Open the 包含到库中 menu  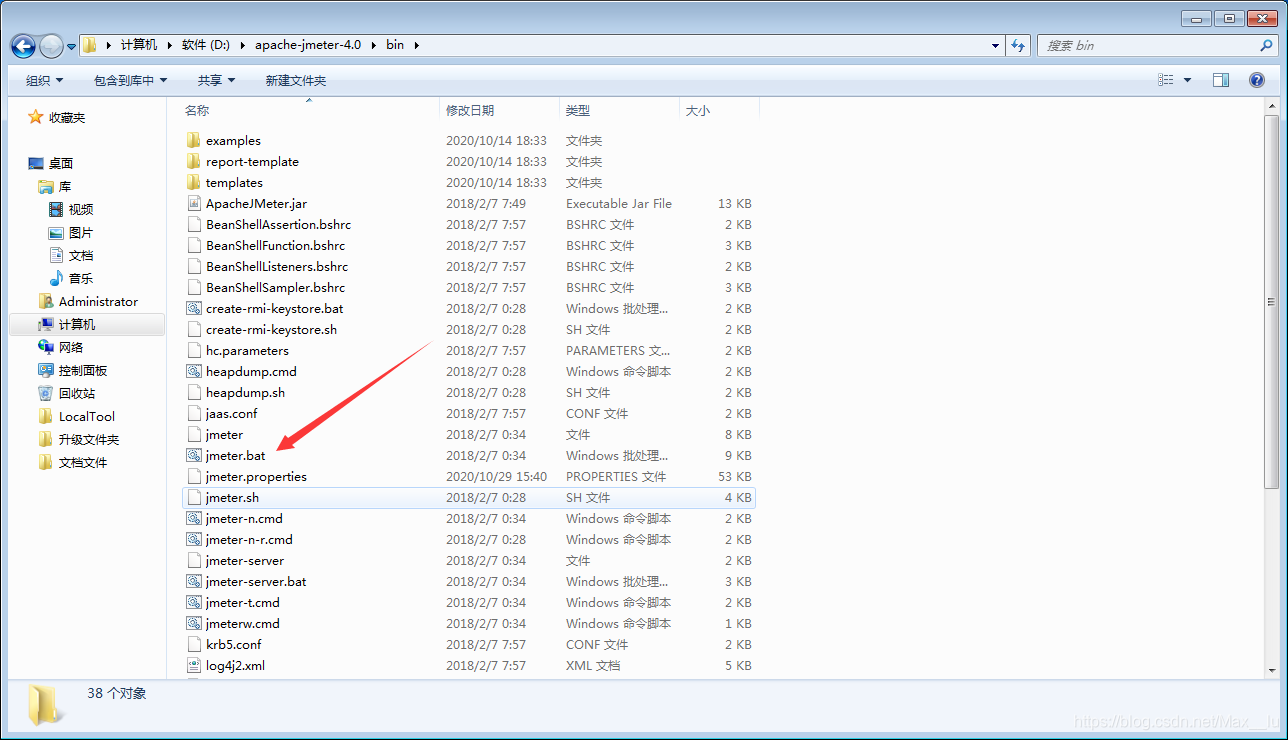click(x=130, y=80)
